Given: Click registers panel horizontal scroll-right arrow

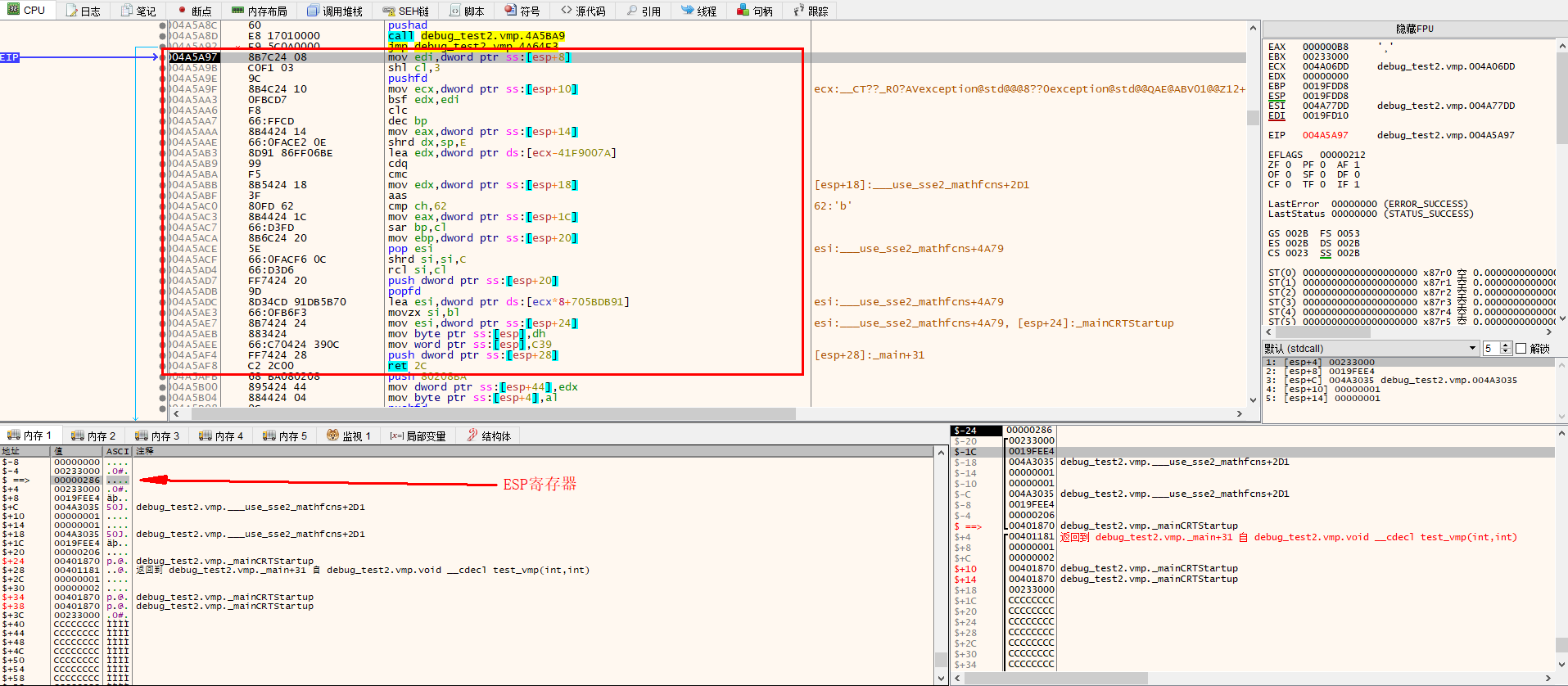Looking at the screenshot, I should 1548,332.
